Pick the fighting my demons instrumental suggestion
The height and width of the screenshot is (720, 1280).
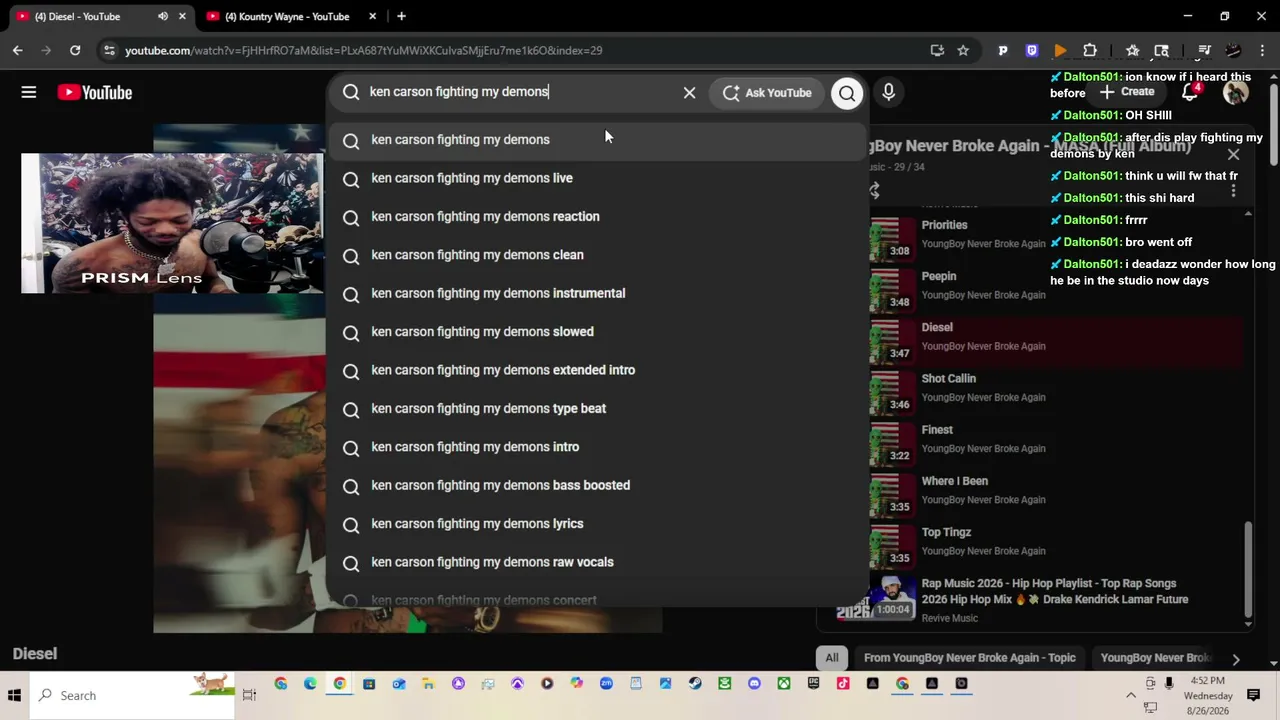[x=597, y=294]
